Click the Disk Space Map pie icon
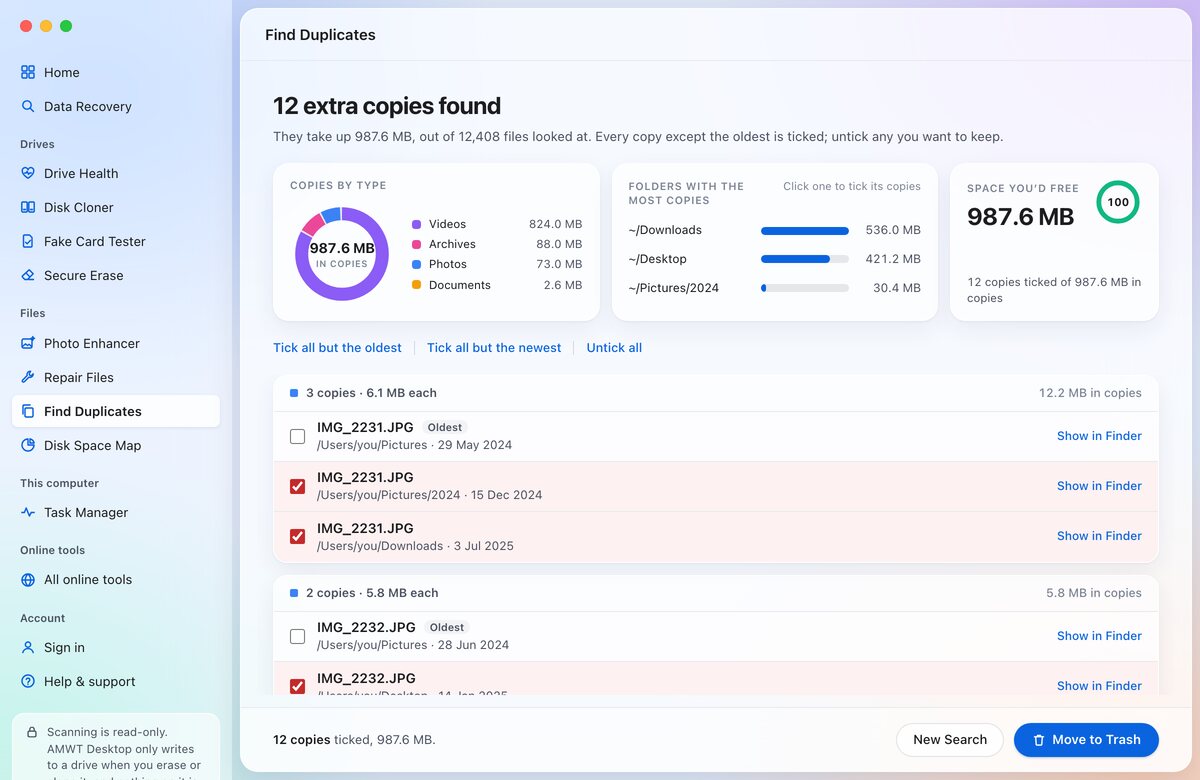 [x=28, y=445]
